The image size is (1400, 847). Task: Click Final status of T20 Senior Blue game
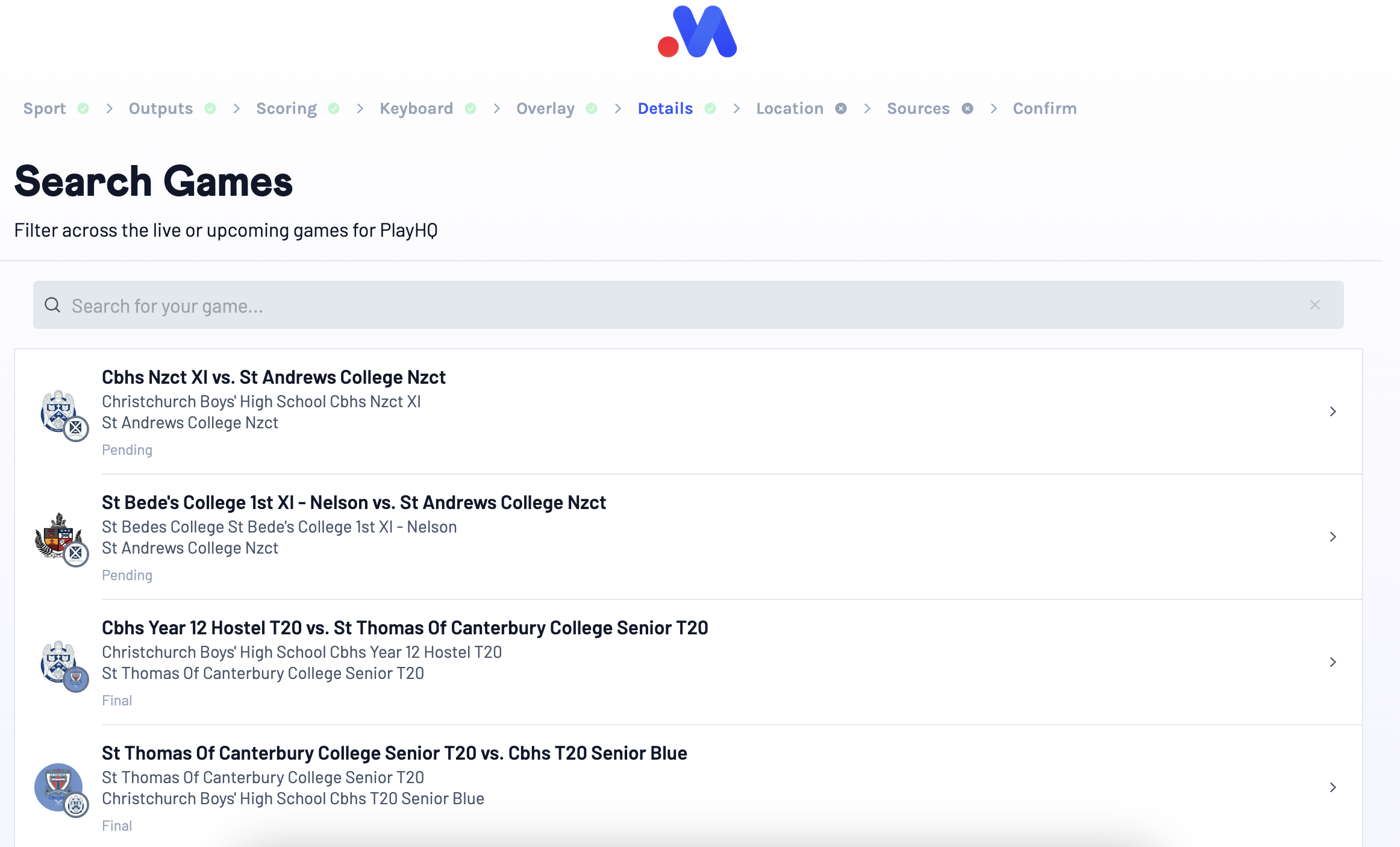pos(117,826)
